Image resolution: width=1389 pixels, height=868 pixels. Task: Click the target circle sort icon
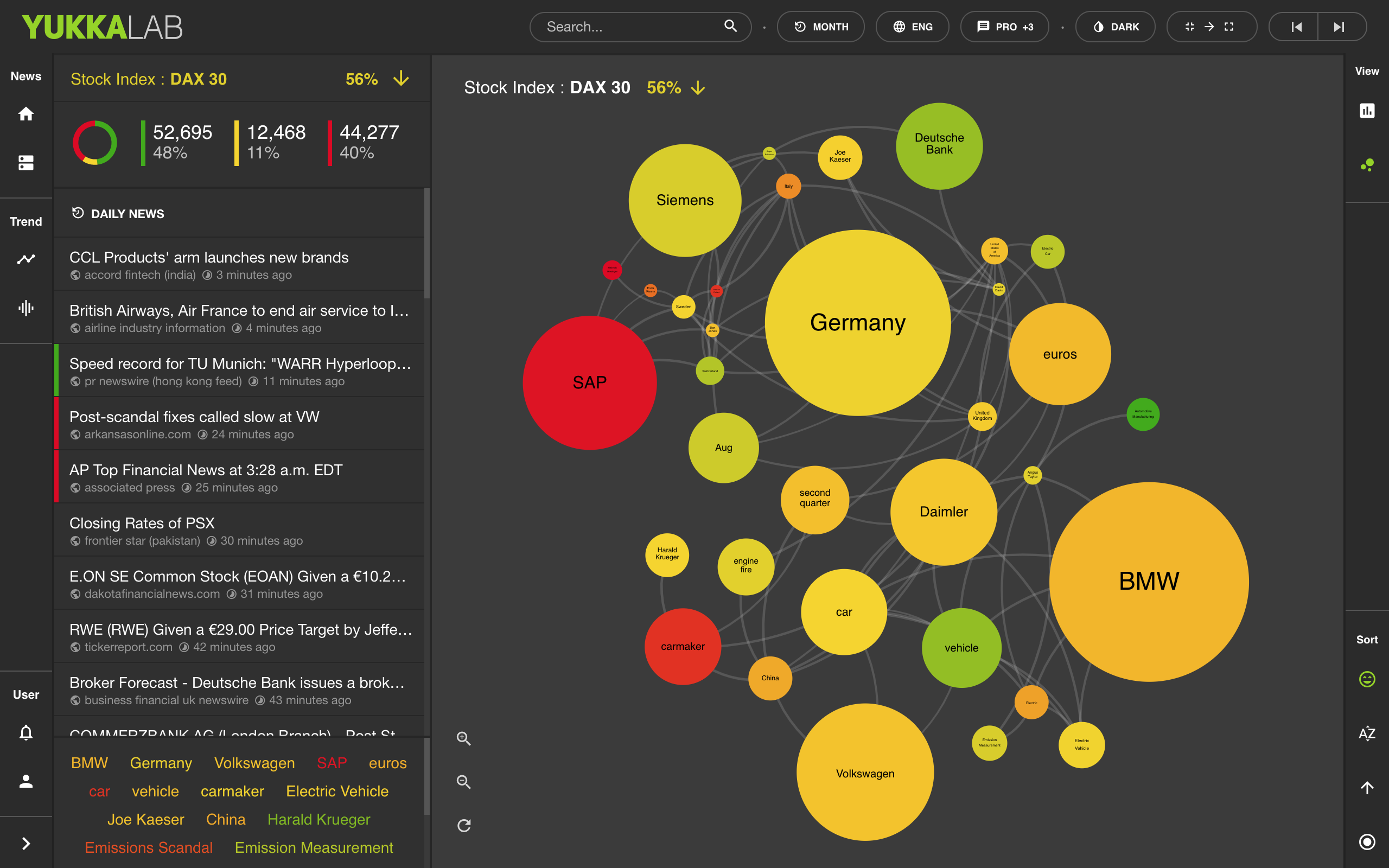(1367, 841)
